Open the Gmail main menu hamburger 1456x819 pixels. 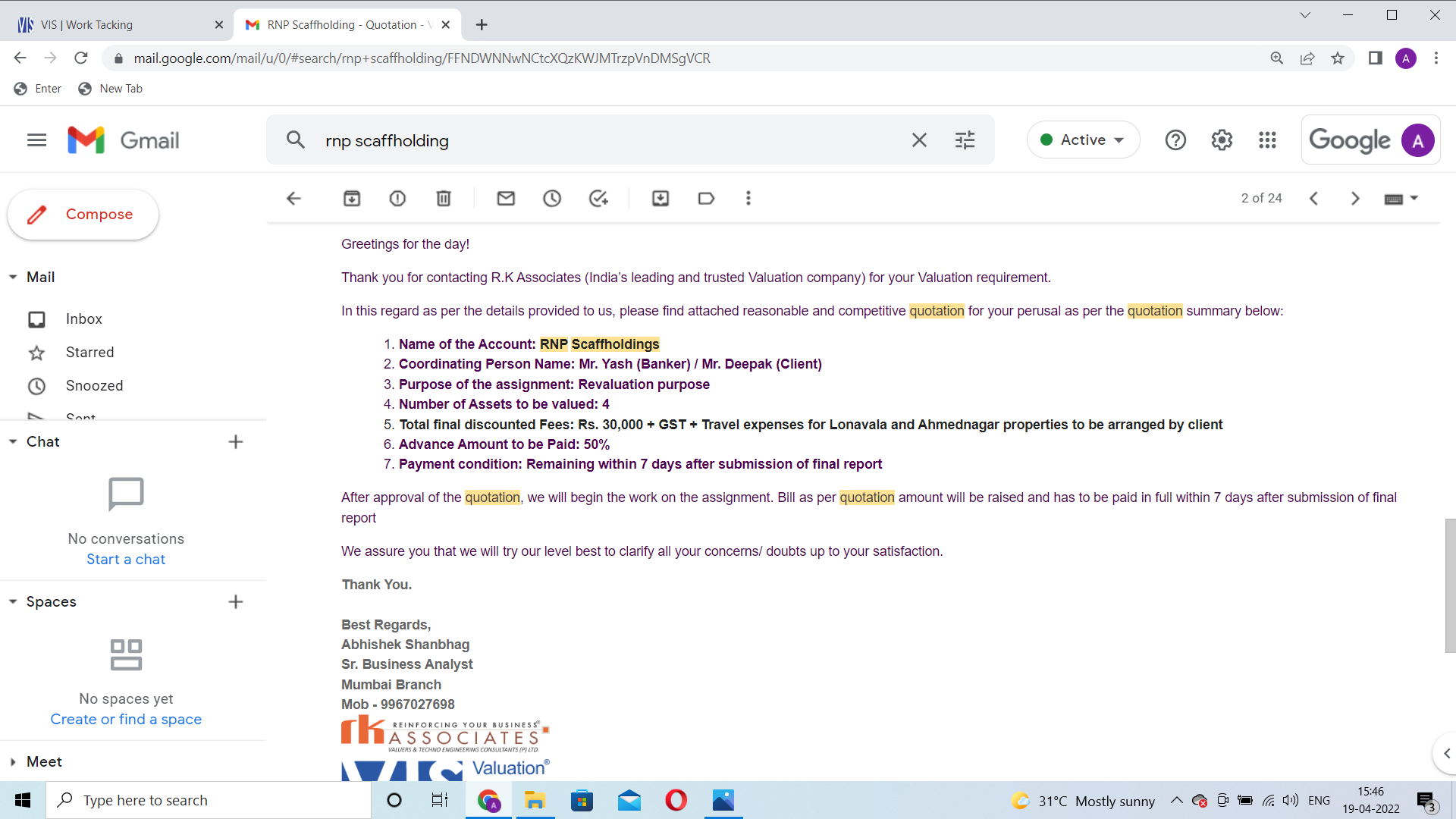click(36, 140)
